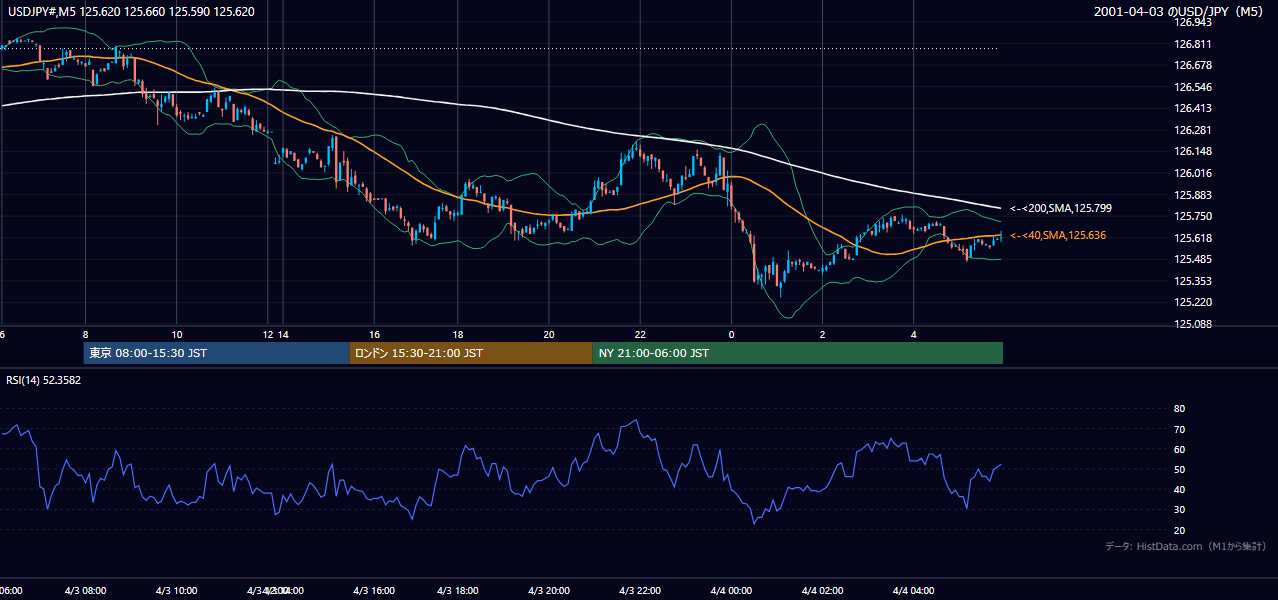Click hour marker 8 under price chart
Screen dimensions: 1278x600
(x=85, y=334)
